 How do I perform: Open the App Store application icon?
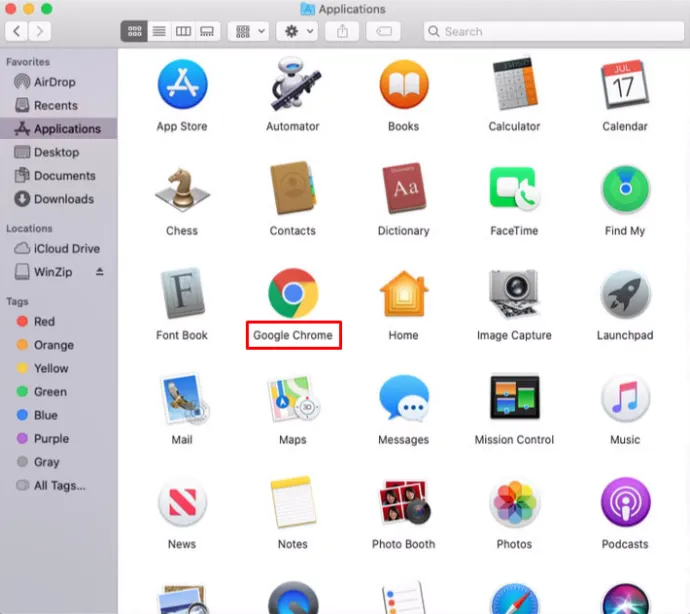pyautogui.click(x=182, y=85)
